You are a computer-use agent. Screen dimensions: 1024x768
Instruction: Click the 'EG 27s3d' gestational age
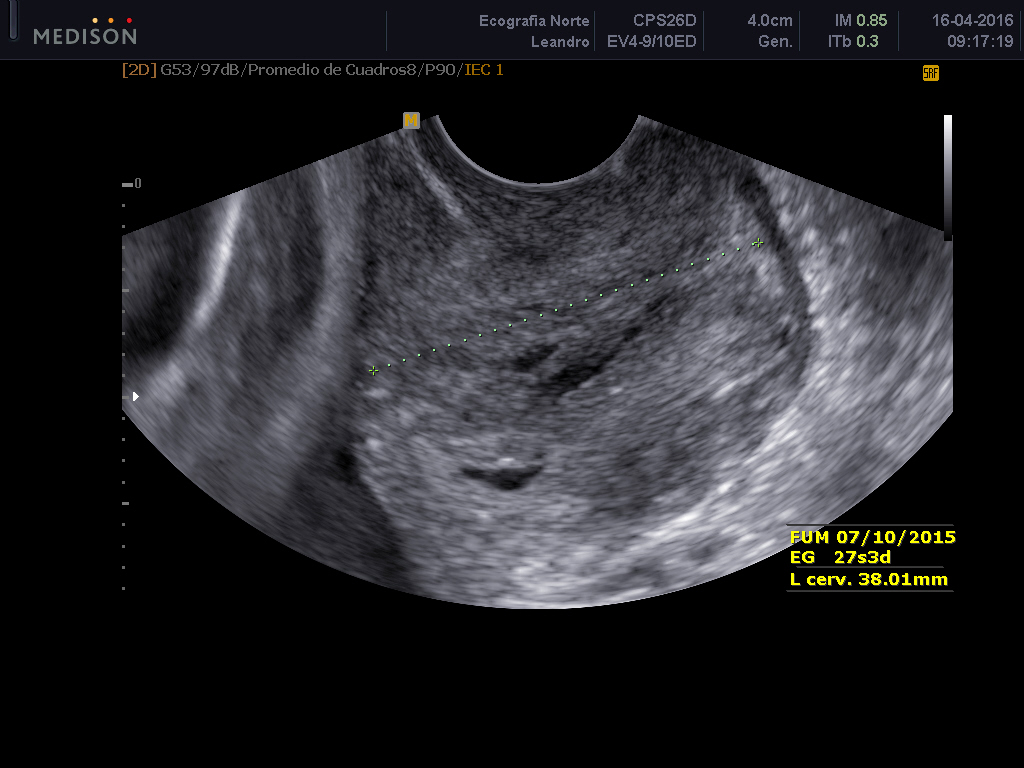(x=840, y=557)
